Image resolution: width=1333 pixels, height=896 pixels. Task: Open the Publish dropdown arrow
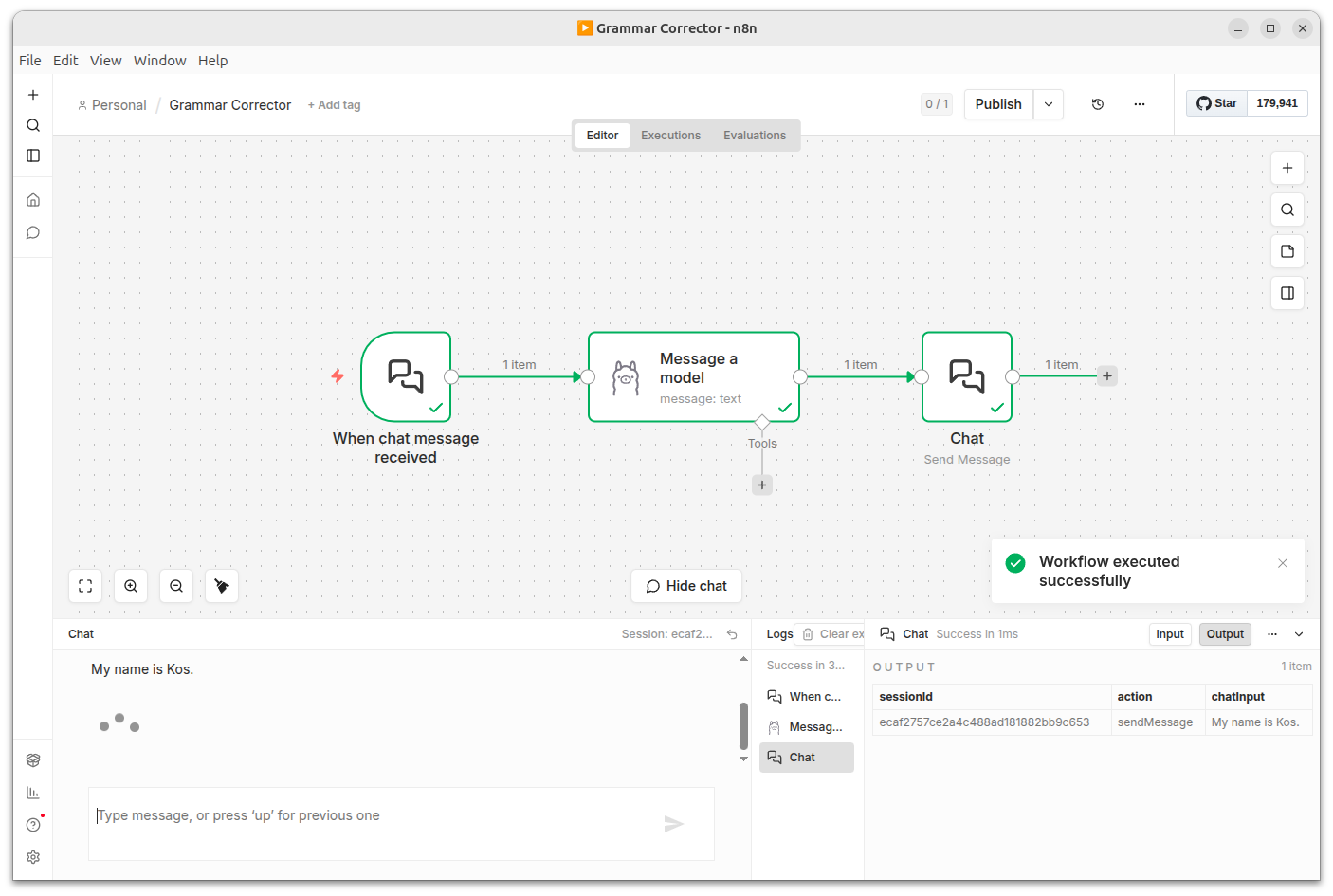coord(1049,104)
